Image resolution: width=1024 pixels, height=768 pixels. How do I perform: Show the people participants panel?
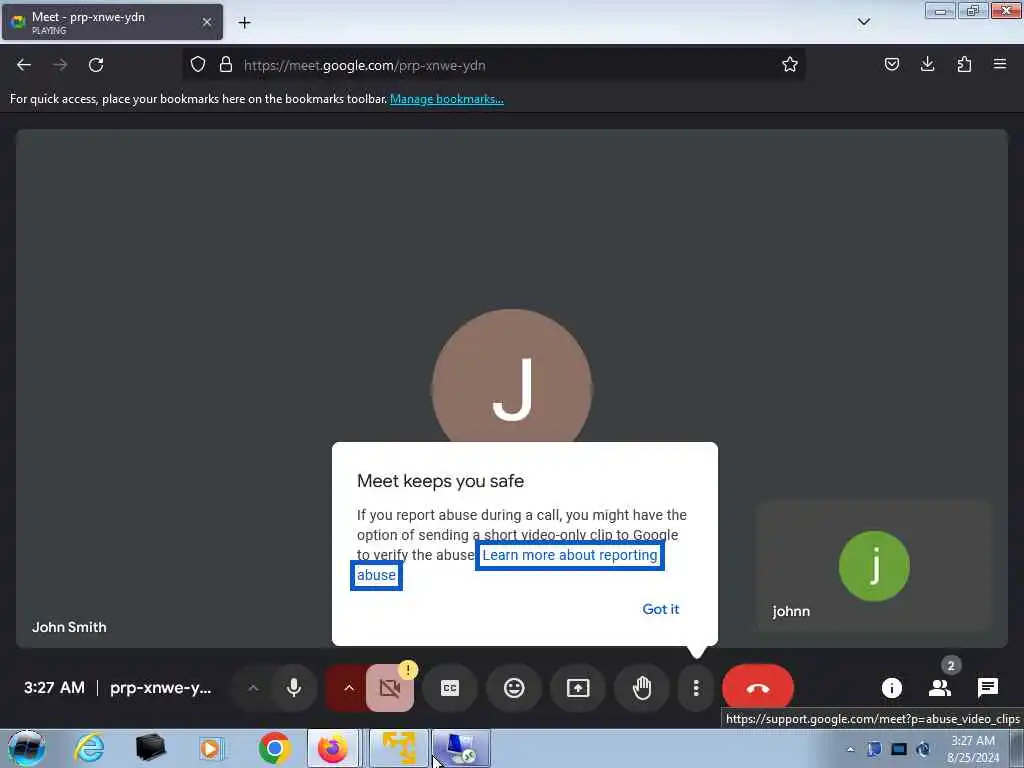pyautogui.click(x=940, y=688)
